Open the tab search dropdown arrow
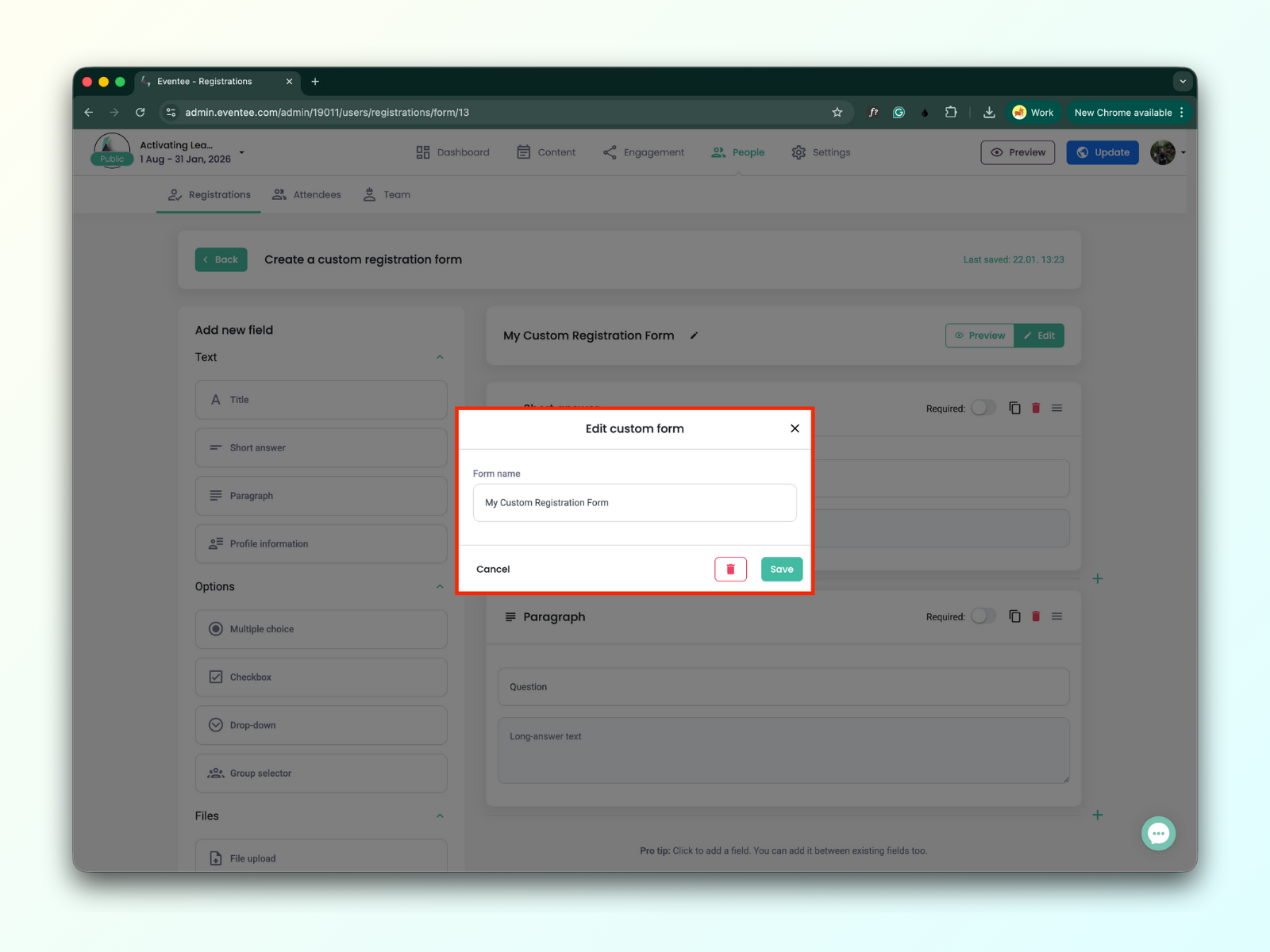Image resolution: width=1270 pixels, height=952 pixels. point(1183,81)
